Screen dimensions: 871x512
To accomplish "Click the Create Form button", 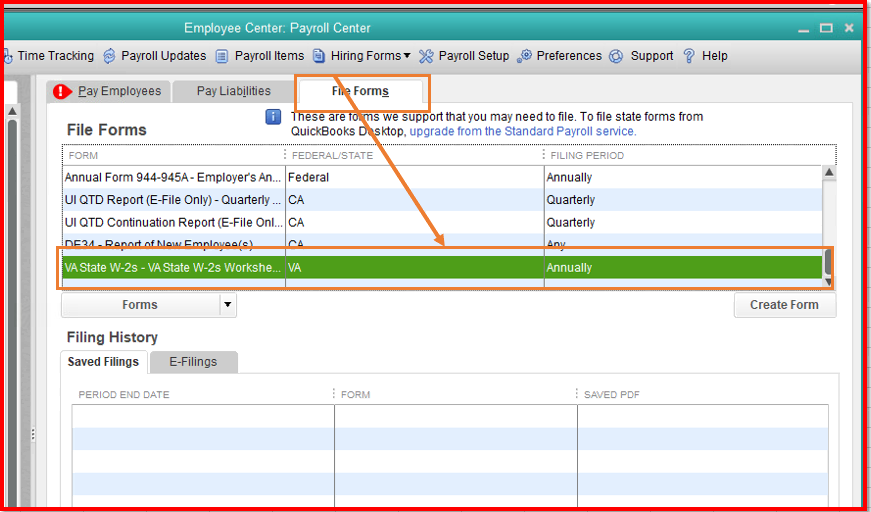I will [x=784, y=305].
